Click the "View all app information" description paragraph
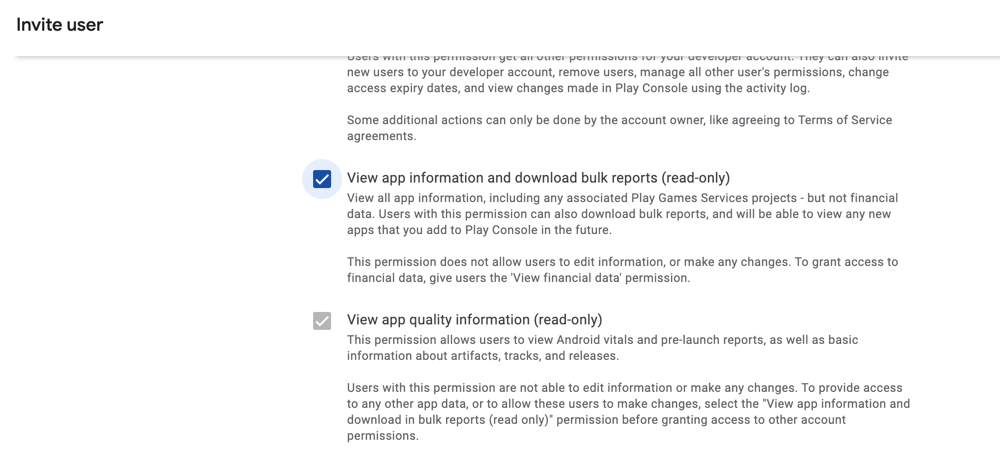The height and width of the screenshot is (468, 1000). (x=622, y=214)
